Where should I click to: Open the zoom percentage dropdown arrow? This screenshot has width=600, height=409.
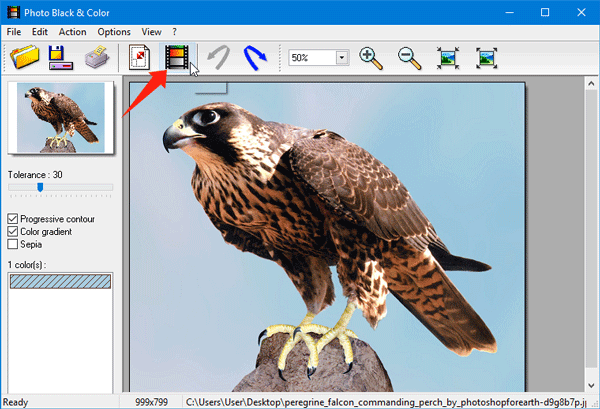(342, 58)
